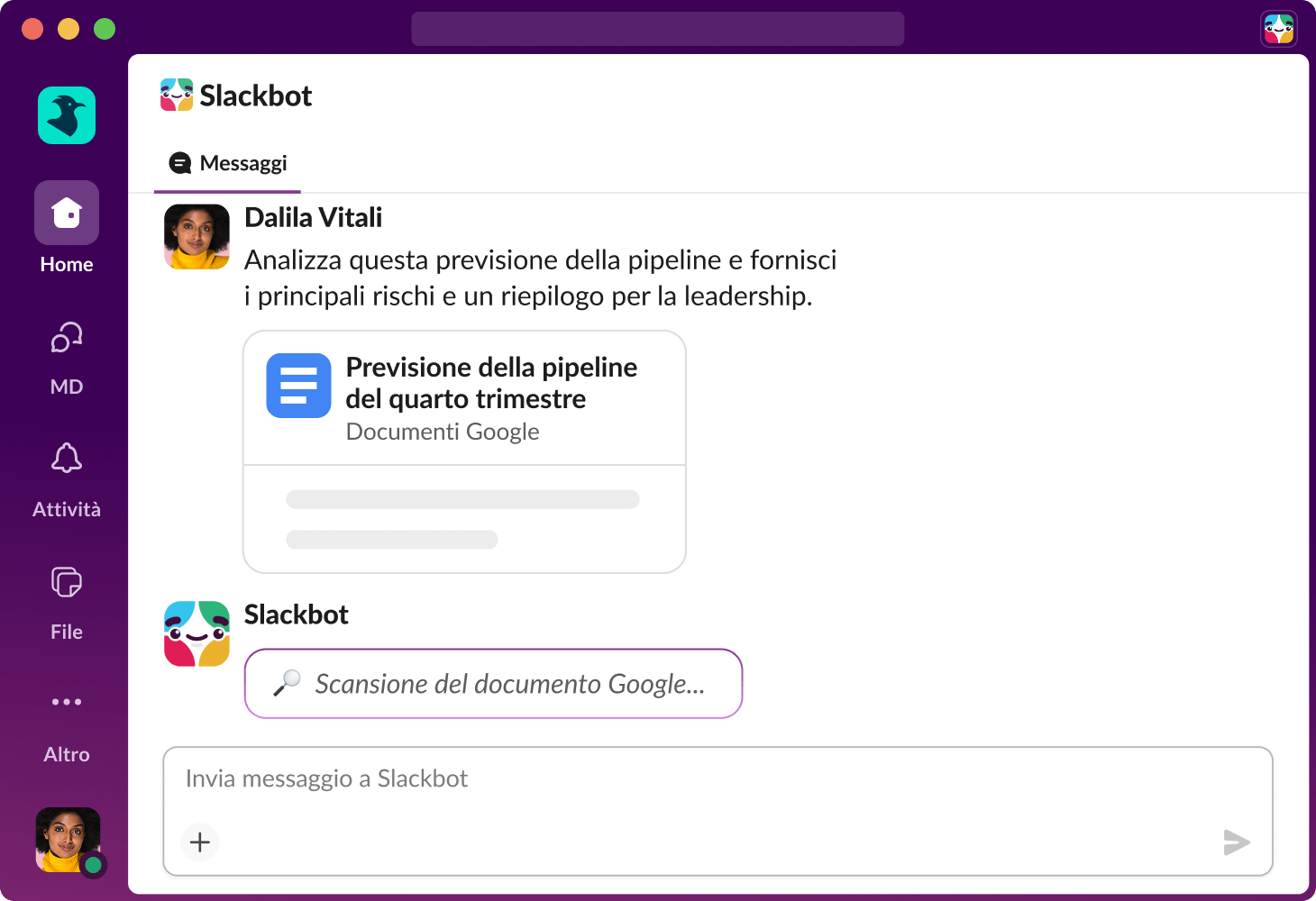
Task: Click the Slackbot avatar next to its message
Action: (x=196, y=633)
